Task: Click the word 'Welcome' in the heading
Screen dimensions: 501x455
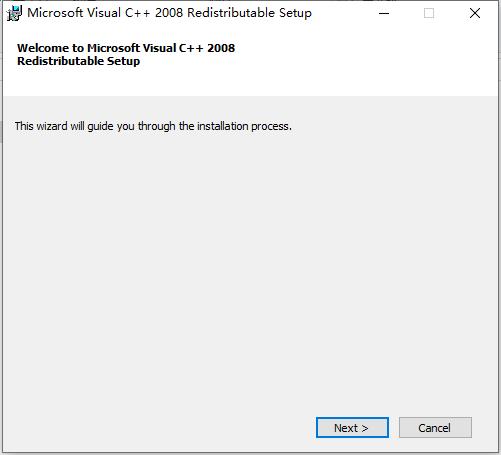Action: [x=43, y=48]
